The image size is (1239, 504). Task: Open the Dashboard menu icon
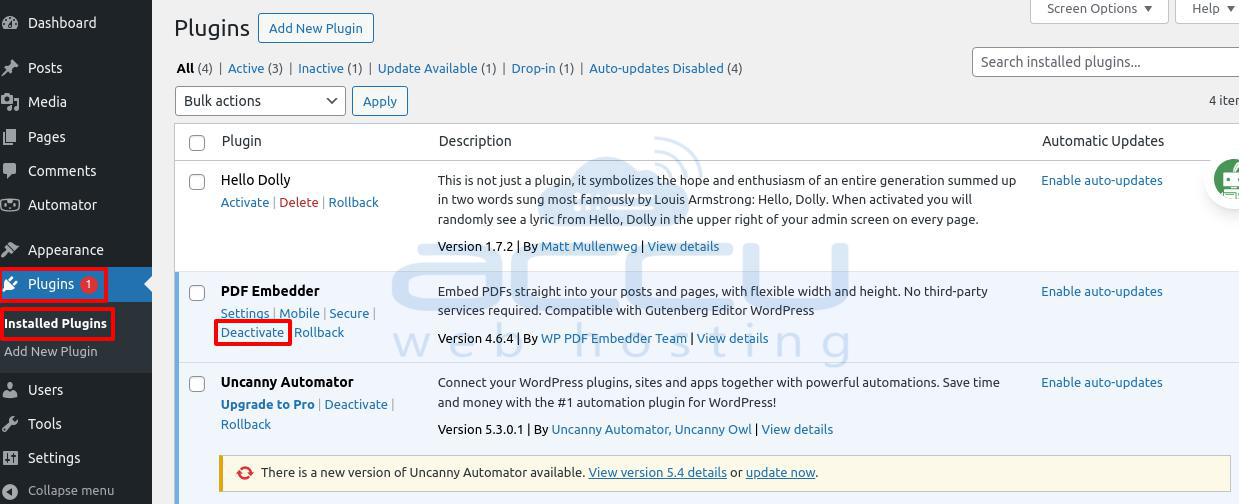pos(10,23)
